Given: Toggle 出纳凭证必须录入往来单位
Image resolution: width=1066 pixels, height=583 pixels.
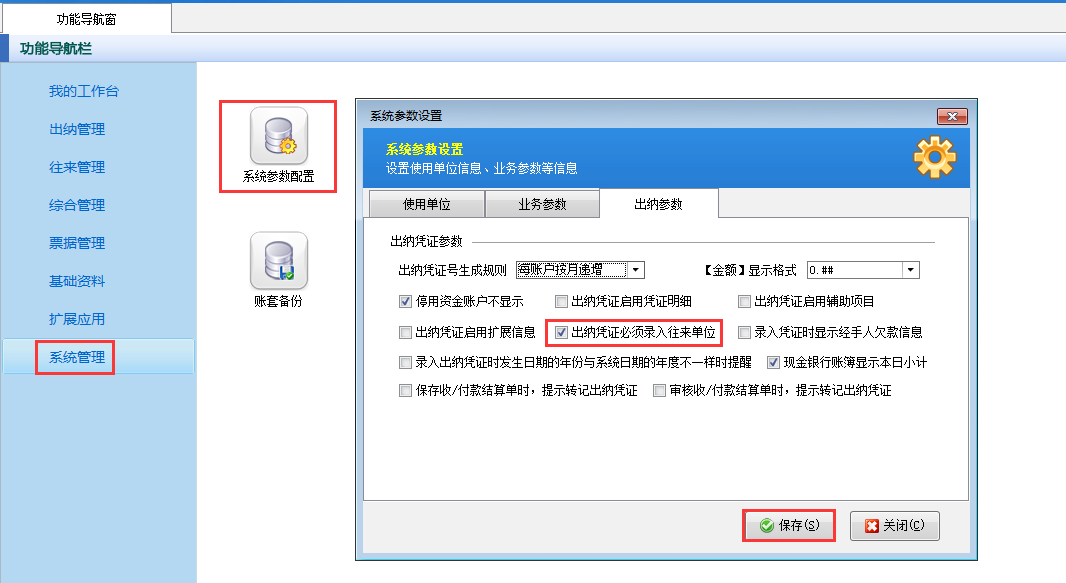Looking at the screenshot, I should pos(562,332).
